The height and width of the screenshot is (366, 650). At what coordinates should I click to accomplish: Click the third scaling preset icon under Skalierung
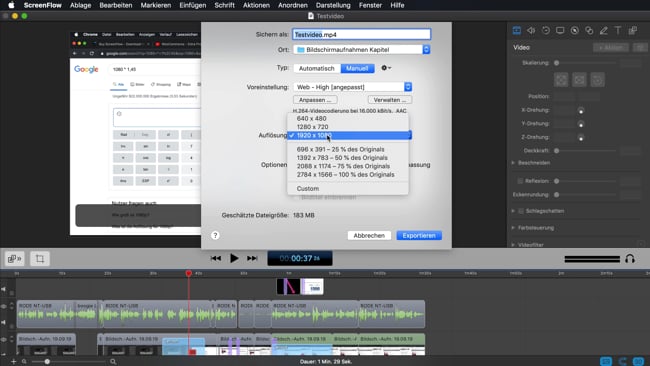597,80
